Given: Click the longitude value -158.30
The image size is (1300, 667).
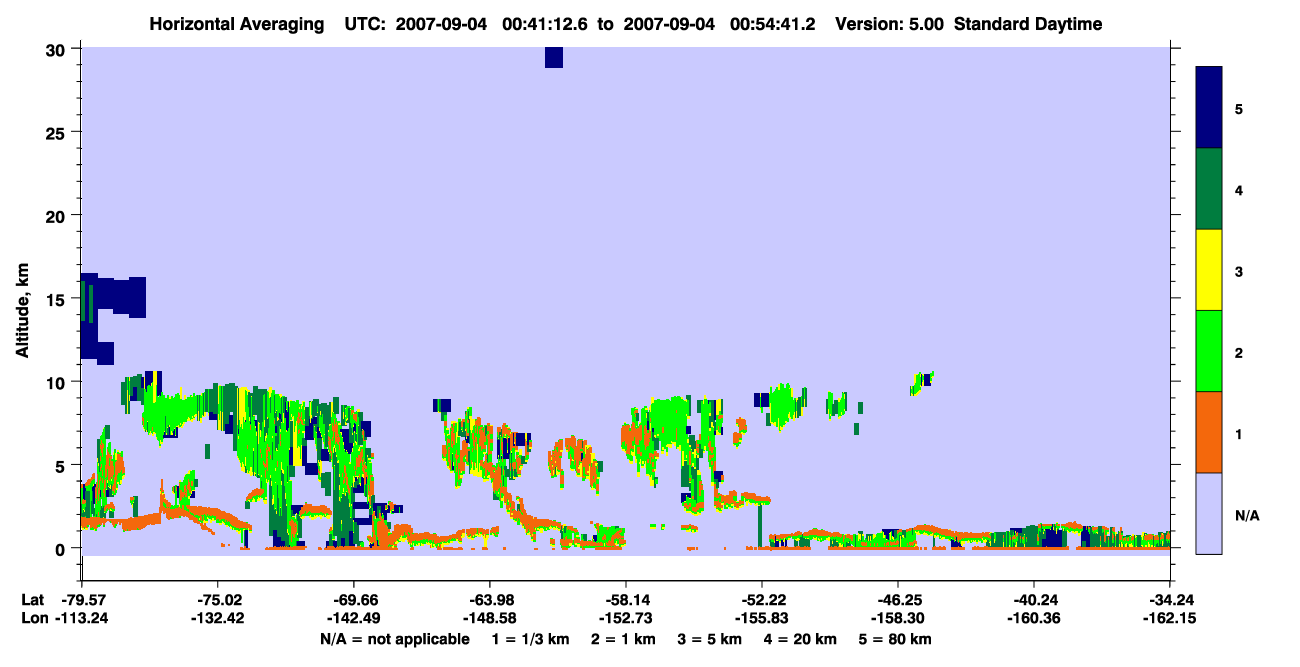Looking at the screenshot, I should 897,618.
